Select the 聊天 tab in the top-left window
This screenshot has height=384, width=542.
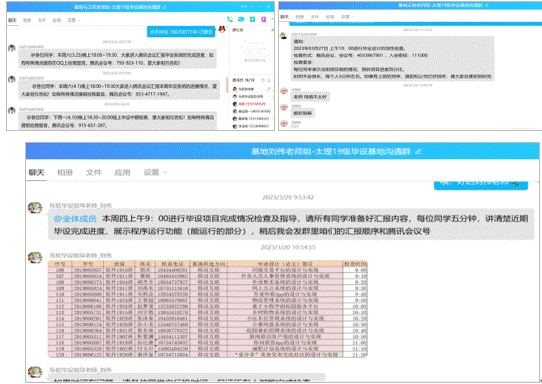tap(12, 20)
